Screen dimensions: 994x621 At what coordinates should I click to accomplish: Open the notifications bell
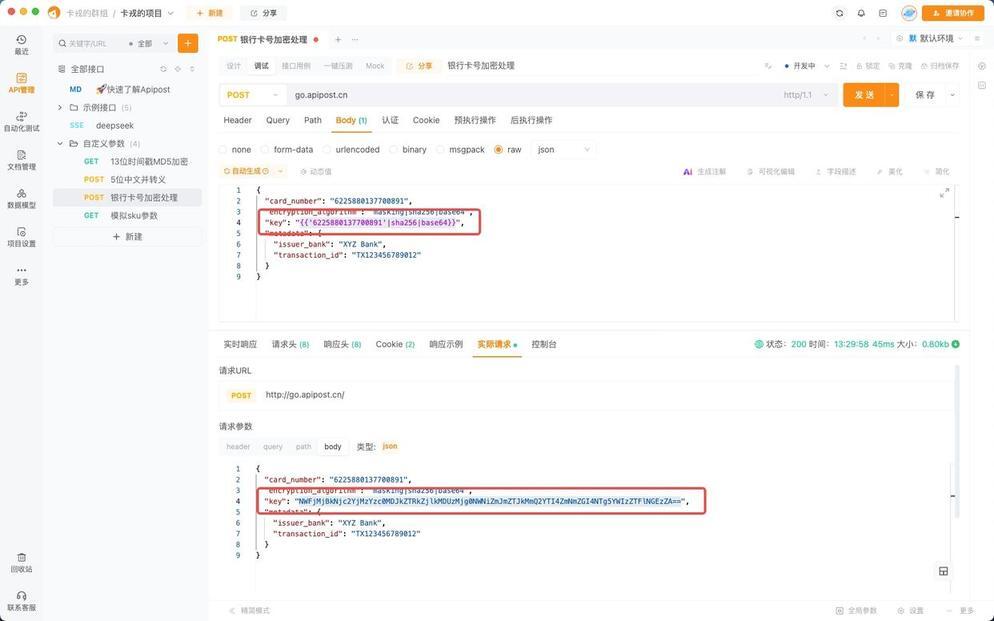pos(861,13)
